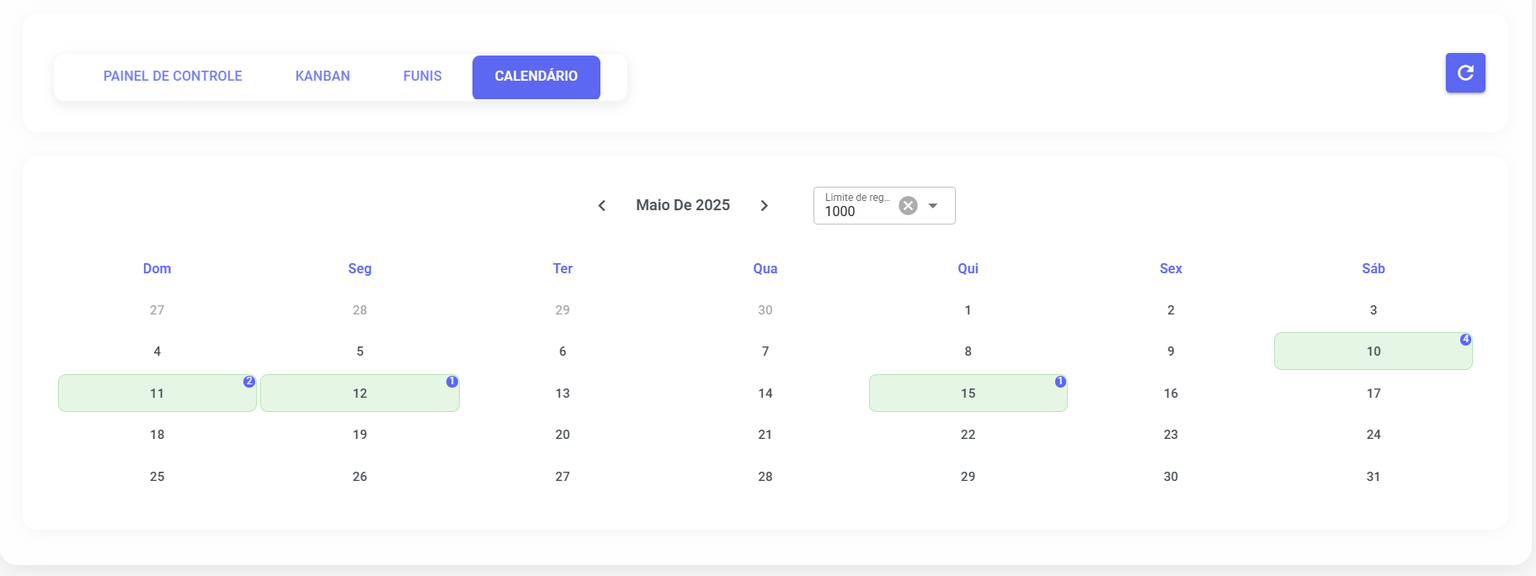The height and width of the screenshot is (576, 1536).
Task: Advance to next month arrow
Action: [x=764, y=206]
